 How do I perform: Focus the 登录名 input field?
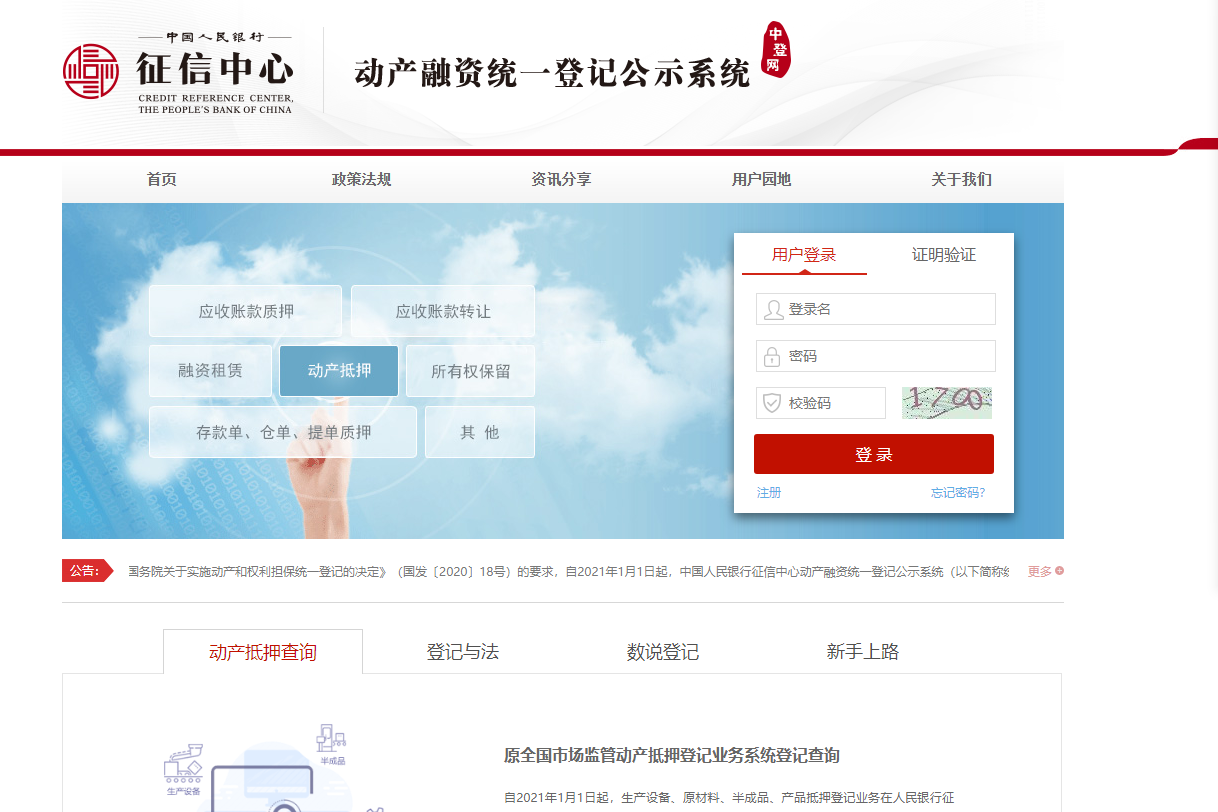(x=876, y=309)
